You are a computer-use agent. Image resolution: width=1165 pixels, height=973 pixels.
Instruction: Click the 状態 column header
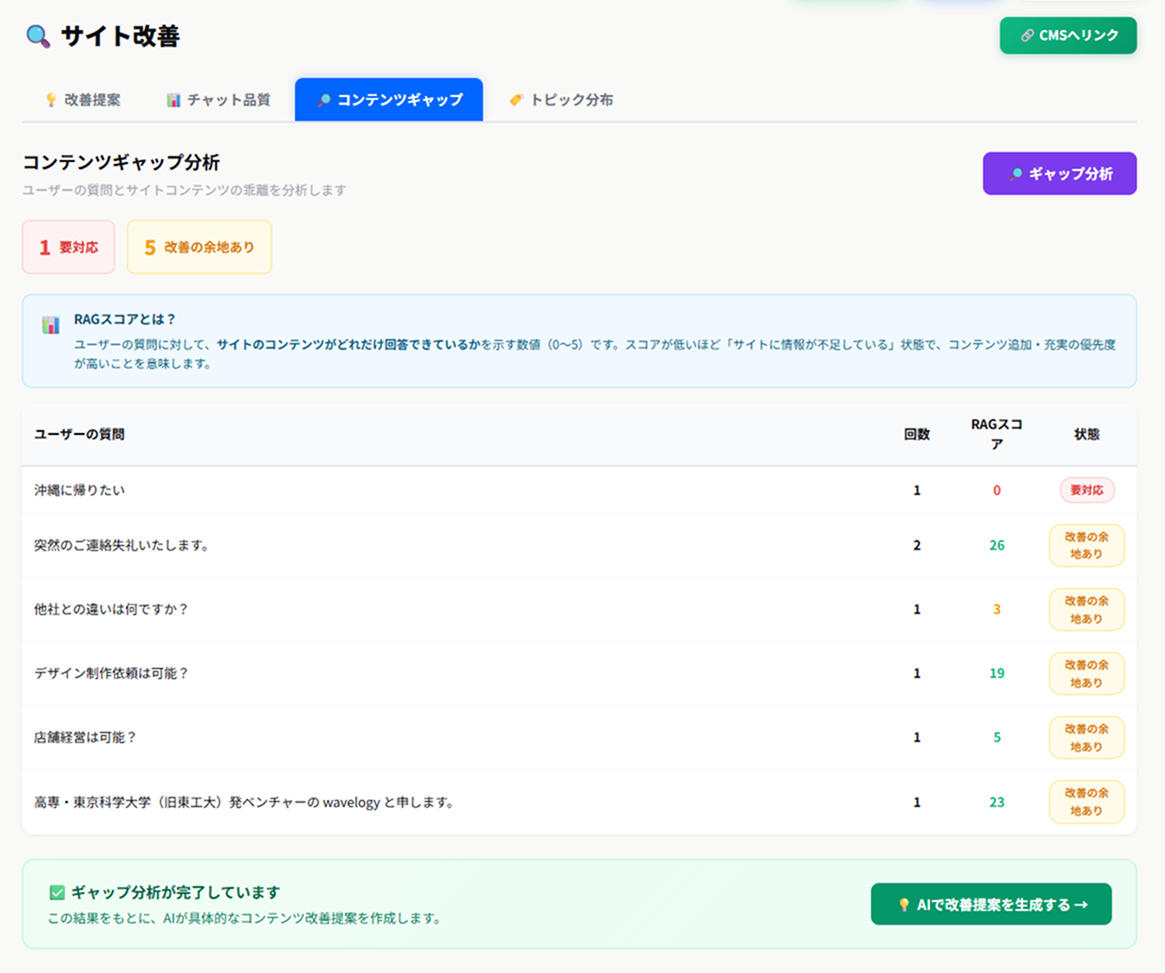[x=1086, y=435]
